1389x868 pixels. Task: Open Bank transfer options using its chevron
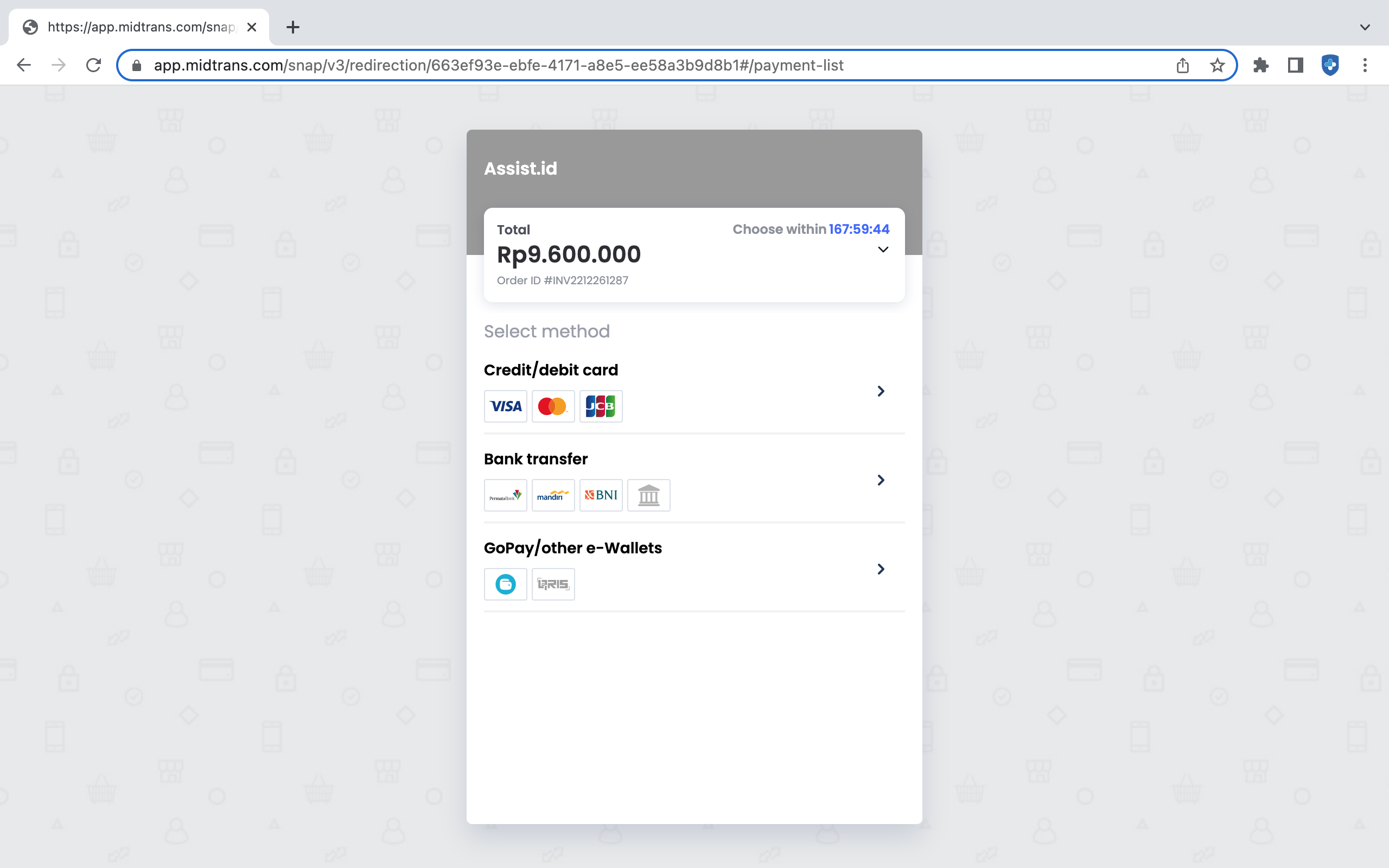[881, 481]
